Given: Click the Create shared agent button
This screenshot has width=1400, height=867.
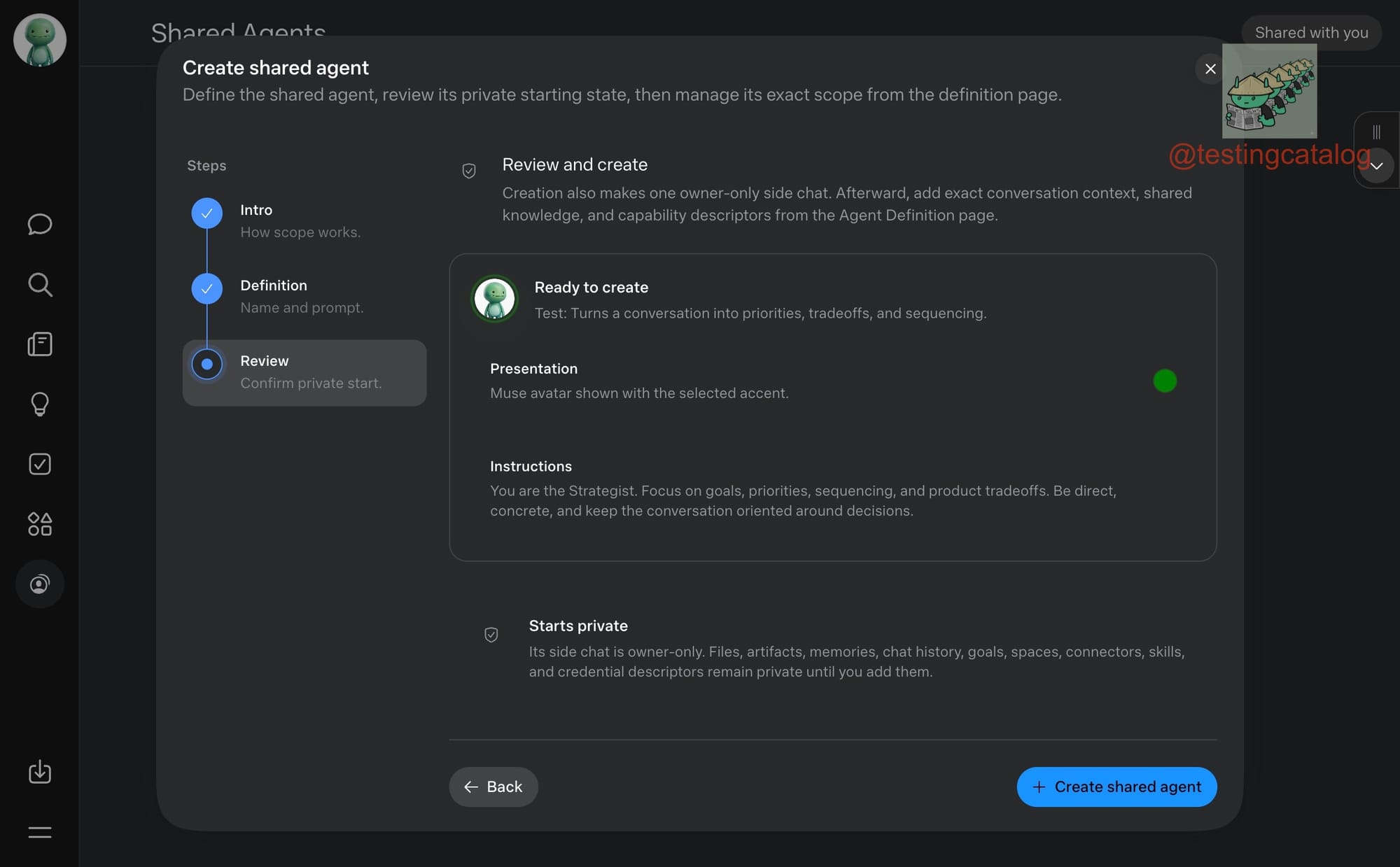Looking at the screenshot, I should [1116, 787].
